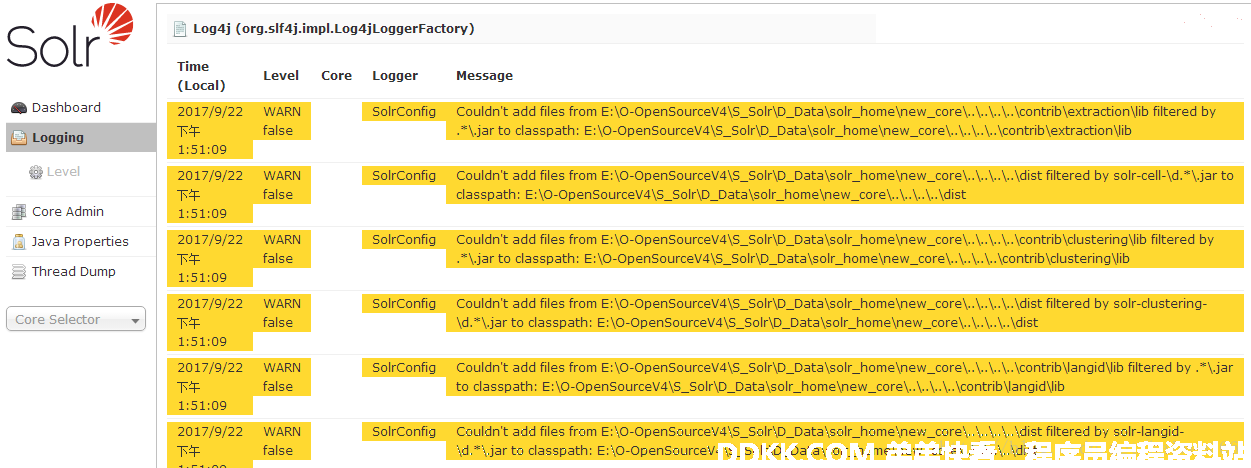Click the Logger column header

pos(395,76)
